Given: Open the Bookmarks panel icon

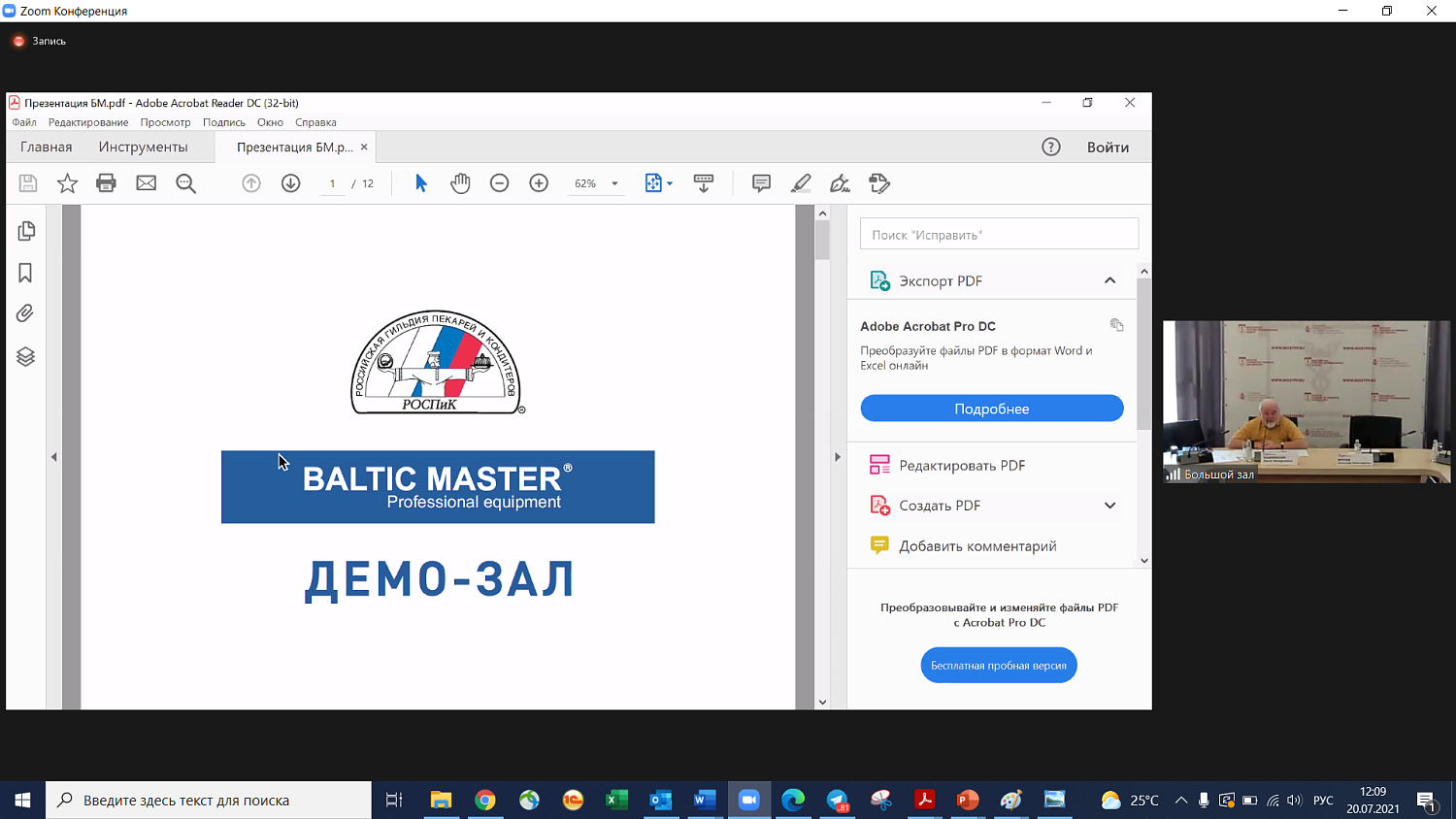Looking at the screenshot, I should click(26, 273).
